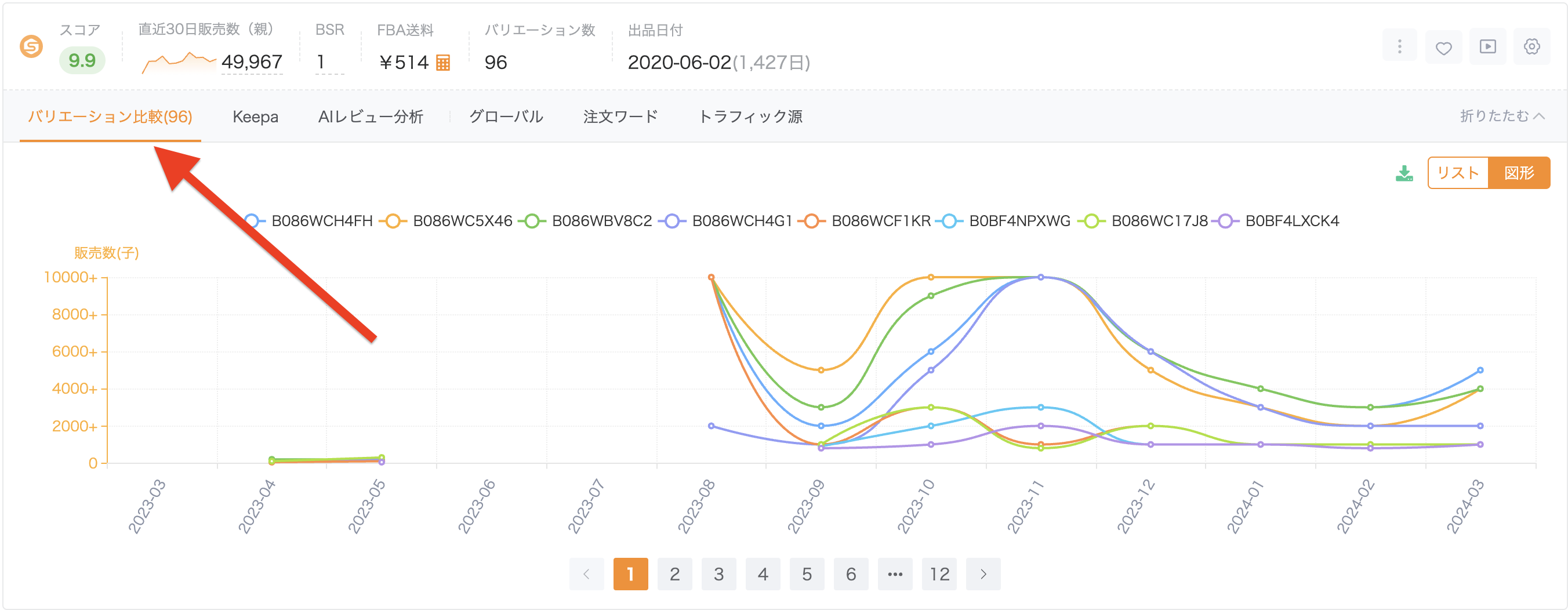Open the AIレビュー分析 tab
Viewport: 1568px width, 610px height.
(370, 117)
